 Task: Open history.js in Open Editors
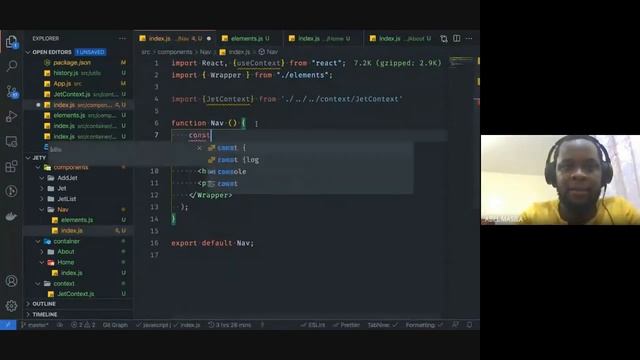point(79,73)
